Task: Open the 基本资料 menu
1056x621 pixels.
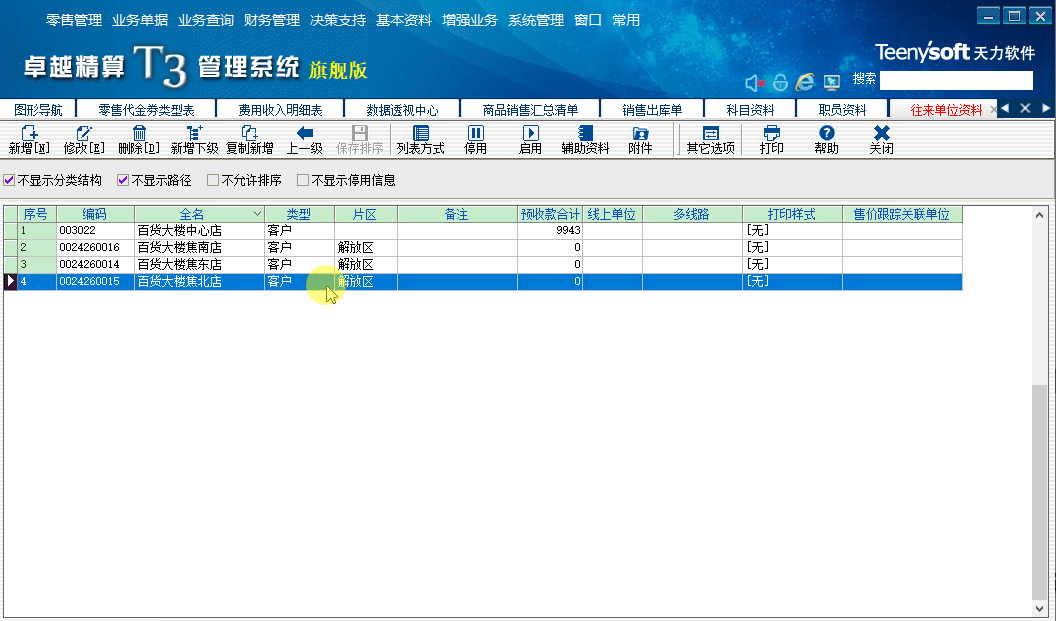Action: (403, 18)
